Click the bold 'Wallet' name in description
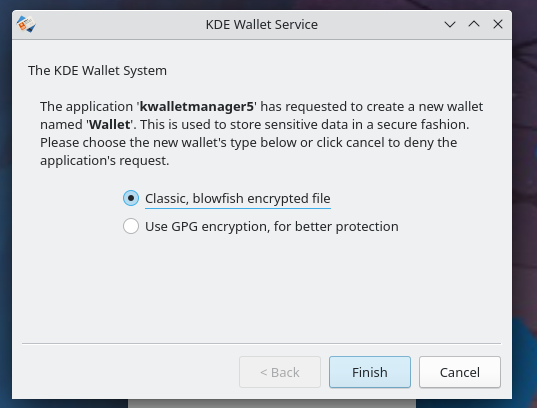Image resolution: width=537 pixels, height=408 pixels. pyautogui.click(x=110, y=124)
